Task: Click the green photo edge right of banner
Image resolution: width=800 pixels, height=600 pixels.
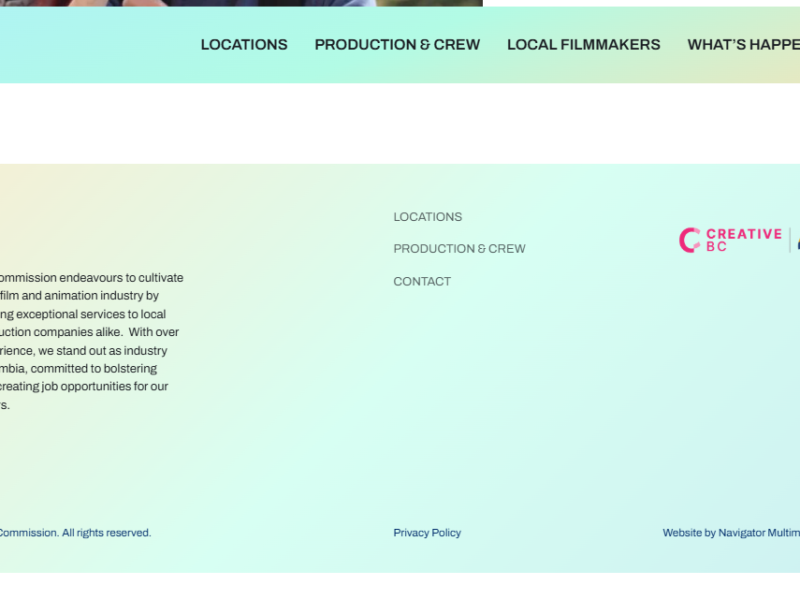Action: click(x=430, y=3)
